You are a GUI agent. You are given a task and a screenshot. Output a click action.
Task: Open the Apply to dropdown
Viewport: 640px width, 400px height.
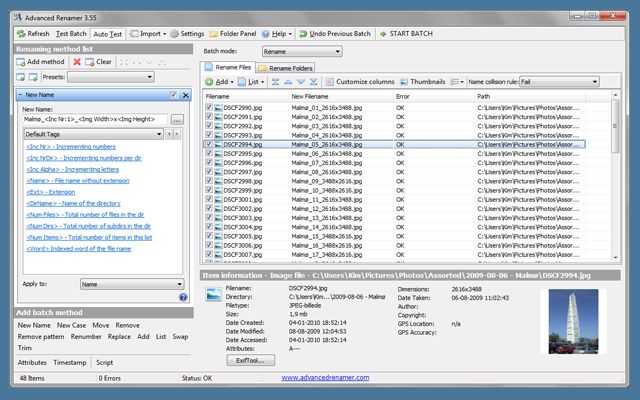[132, 284]
